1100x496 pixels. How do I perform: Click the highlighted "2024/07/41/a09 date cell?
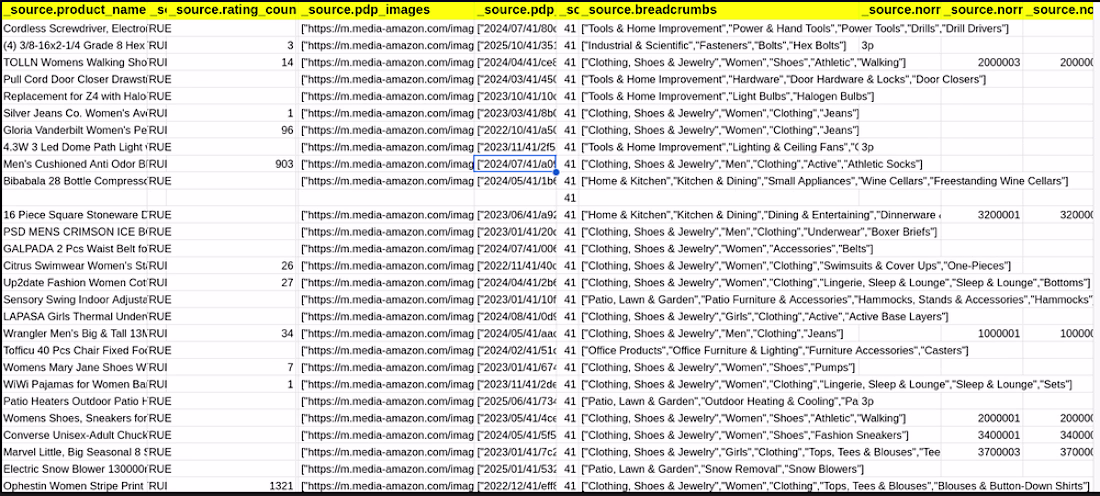click(516, 164)
